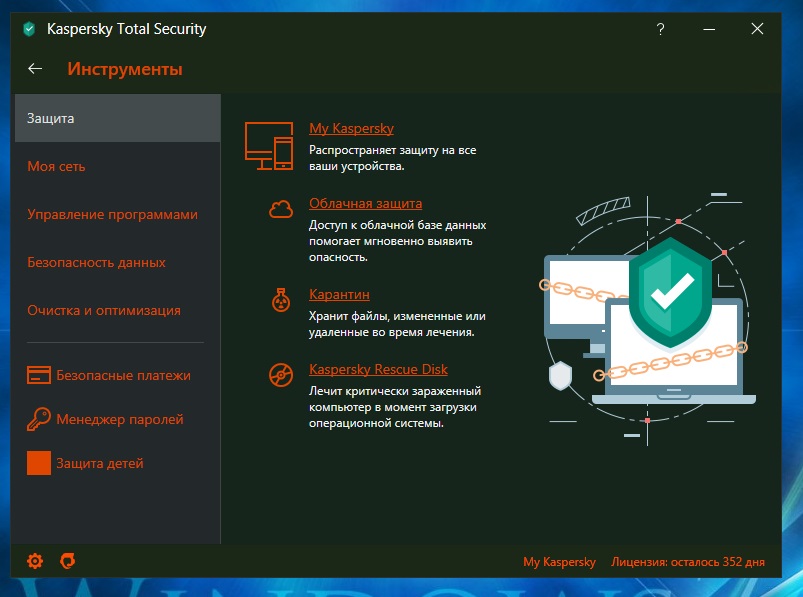Launch Менеджер паролей from the sidebar
The width and height of the screenshot is (803, 597).
120,419
